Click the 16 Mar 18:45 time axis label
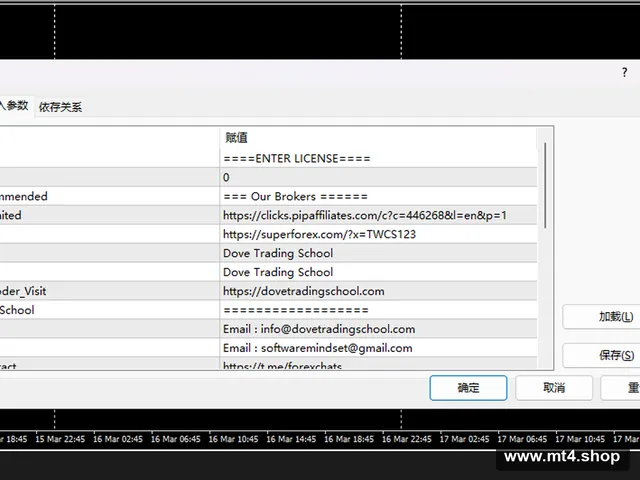The width and height of the screenshot is (640, 480). point(349,439)
